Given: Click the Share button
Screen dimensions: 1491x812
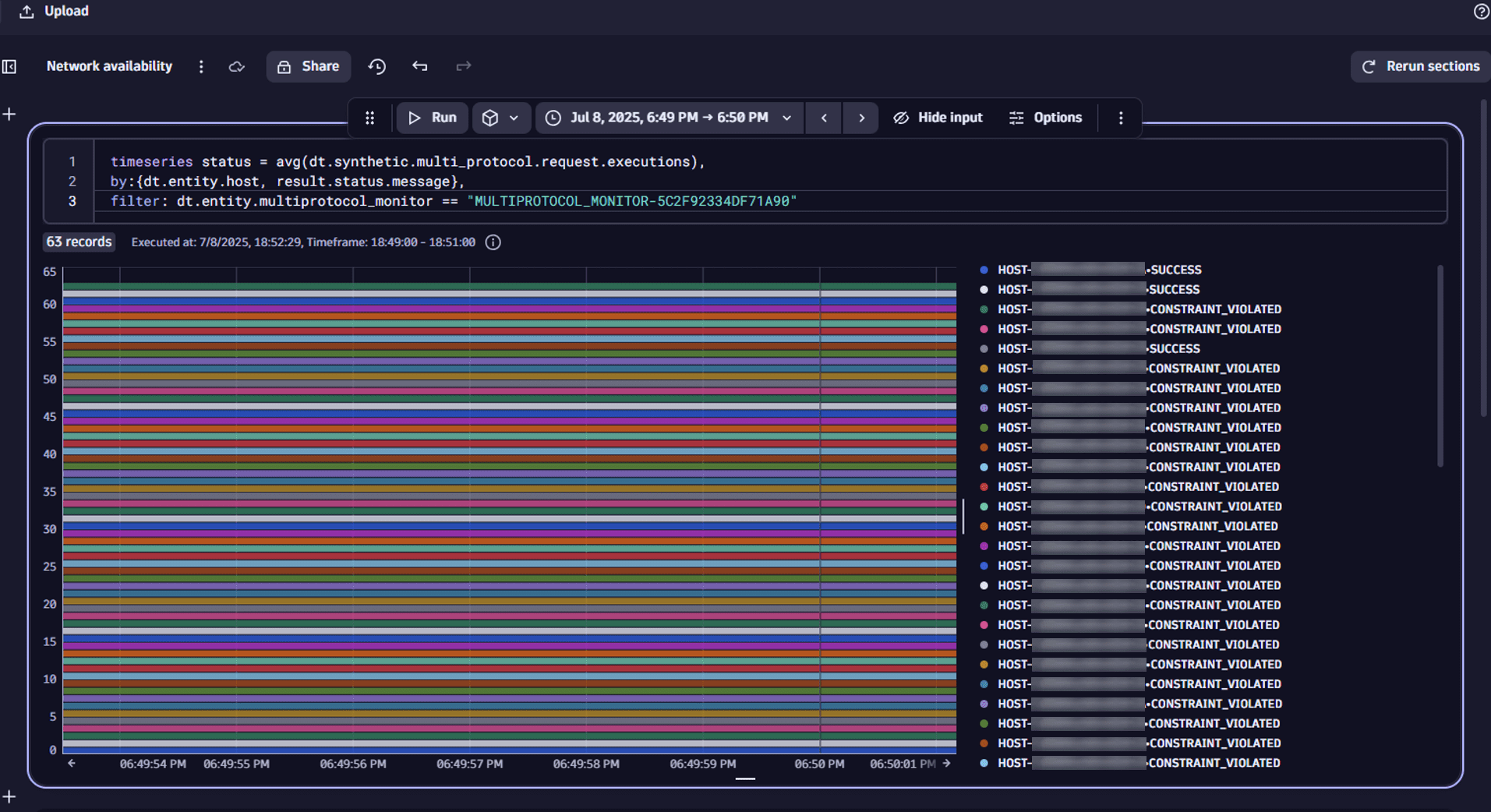Looking at the screenshot, I should (309, 66).
